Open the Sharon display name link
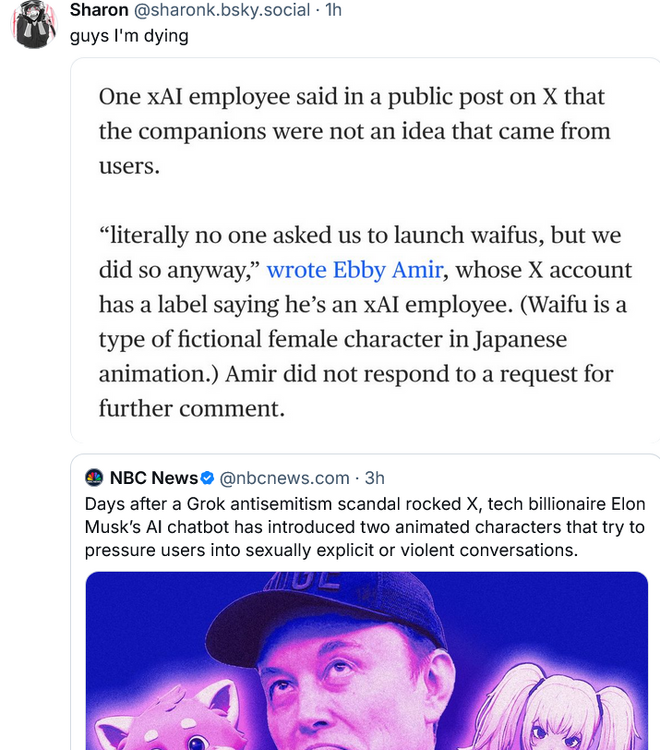660x750 pixels. (x=98, y=10)
